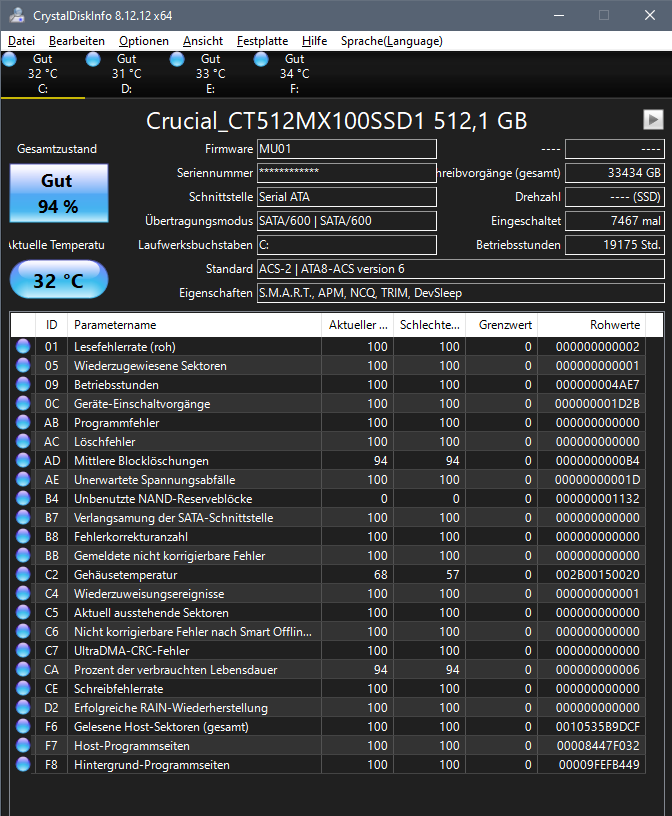Select drive C: tab at 32 °C
This screenshot has width=672, height=816.
tap(43, 74)
